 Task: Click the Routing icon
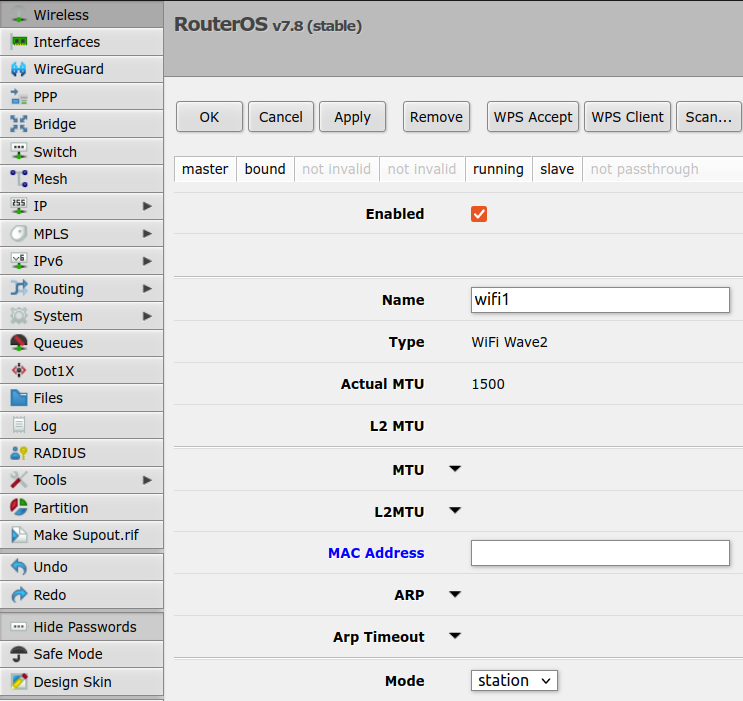coord(19,288)
